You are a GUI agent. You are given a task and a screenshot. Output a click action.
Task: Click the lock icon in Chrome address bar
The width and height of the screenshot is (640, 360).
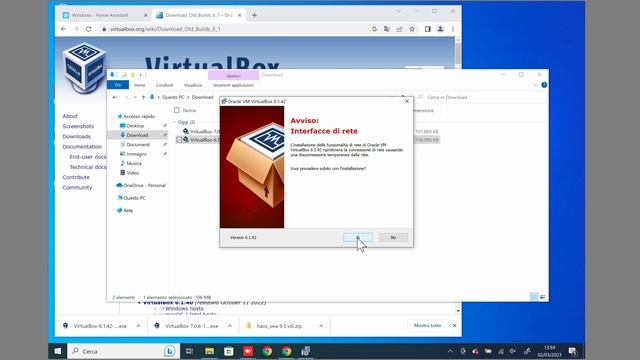[x=104, y=29]
